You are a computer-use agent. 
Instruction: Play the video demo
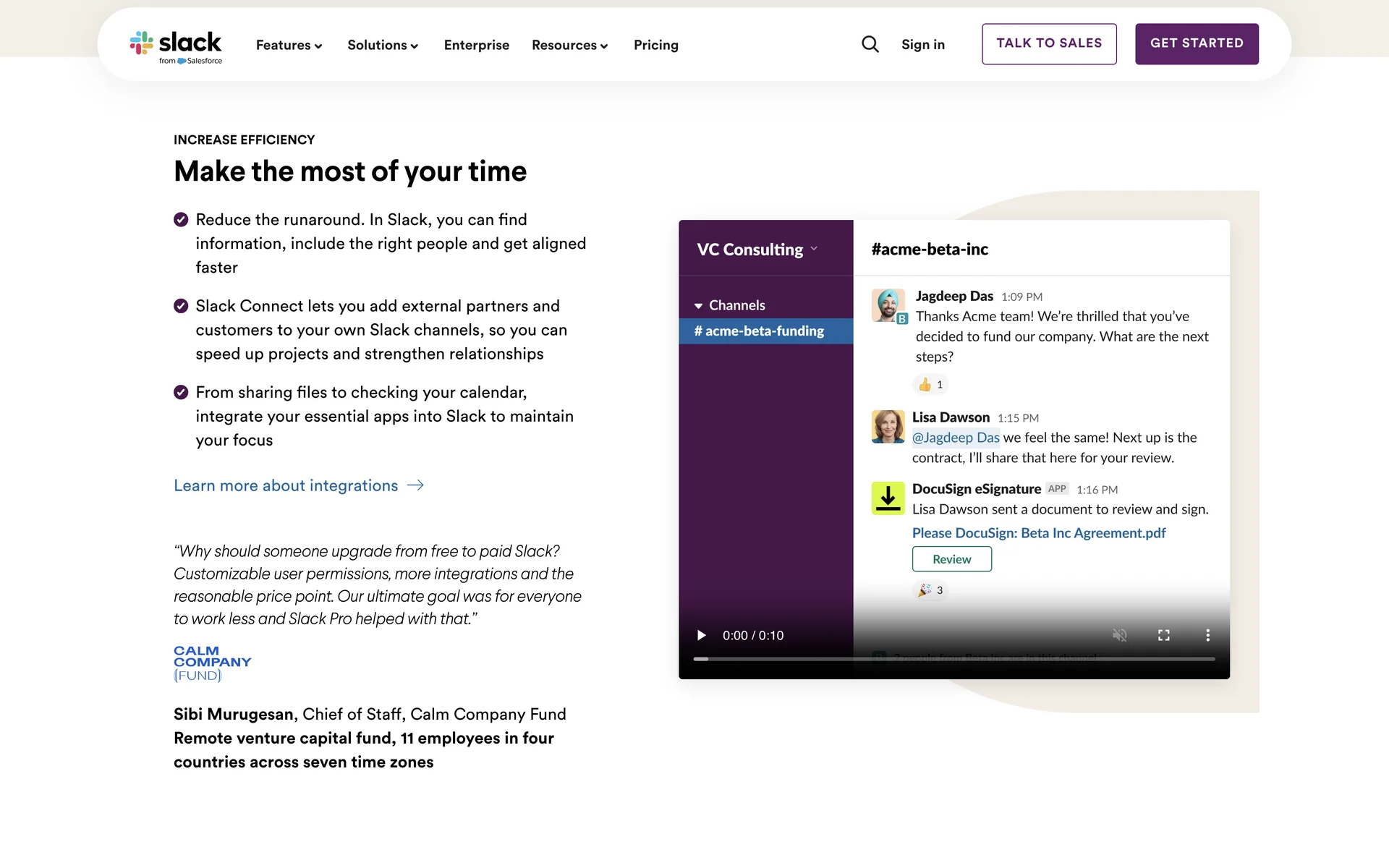[700, 635]
